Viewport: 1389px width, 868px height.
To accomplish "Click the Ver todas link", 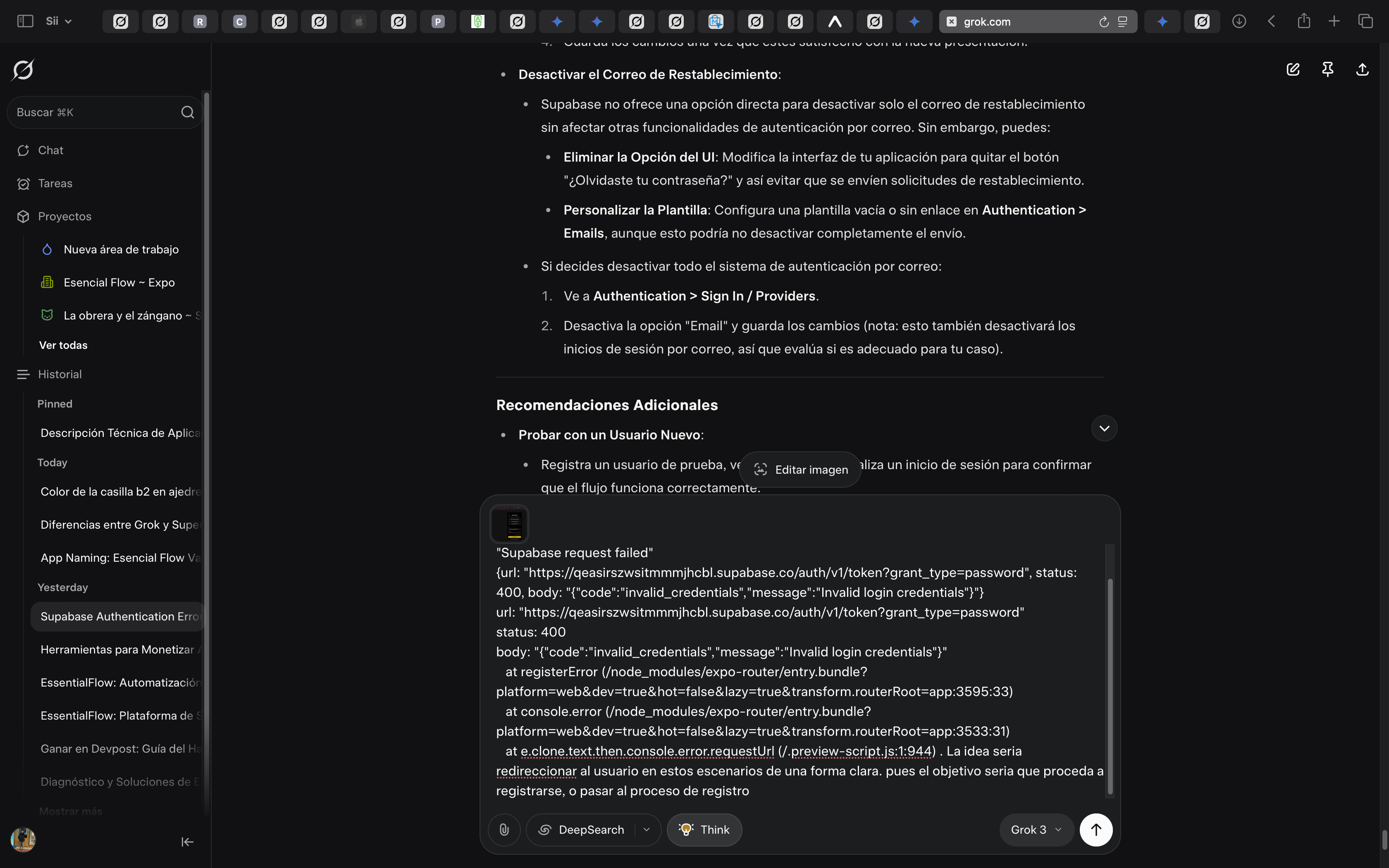I will click(x=63, y=345).
